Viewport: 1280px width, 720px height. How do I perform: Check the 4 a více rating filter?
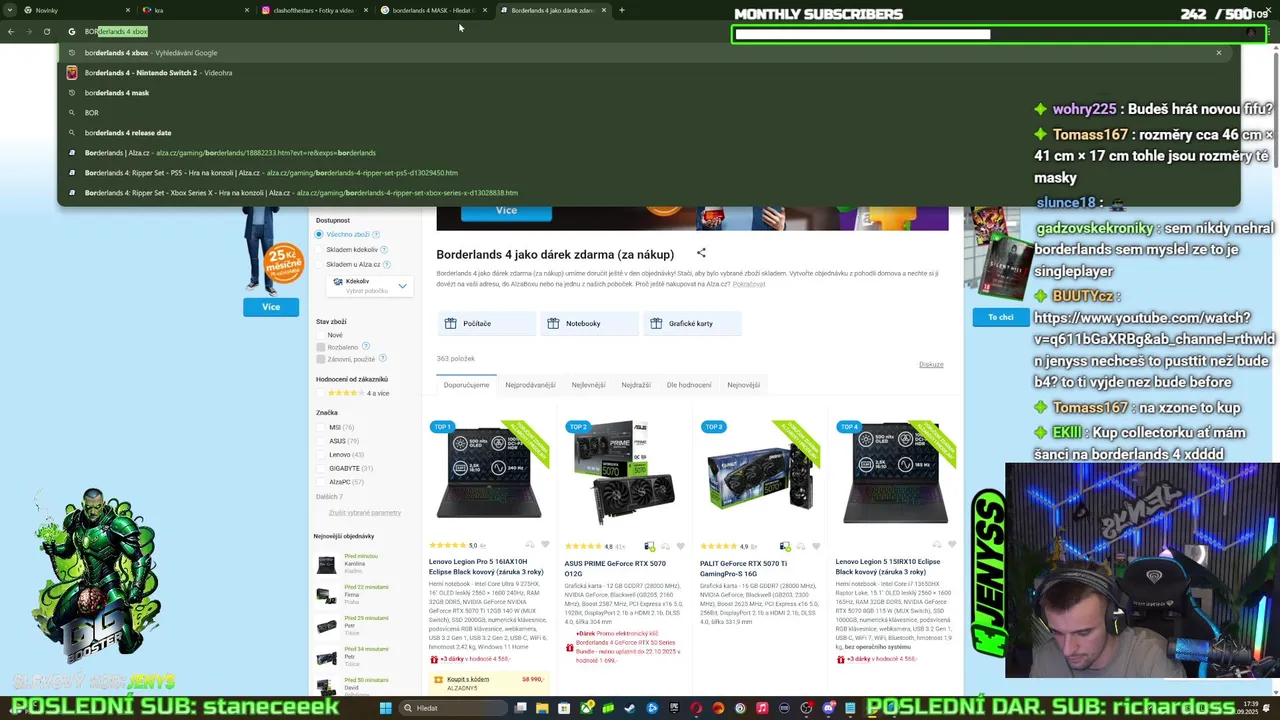click(x=321, y=393)
